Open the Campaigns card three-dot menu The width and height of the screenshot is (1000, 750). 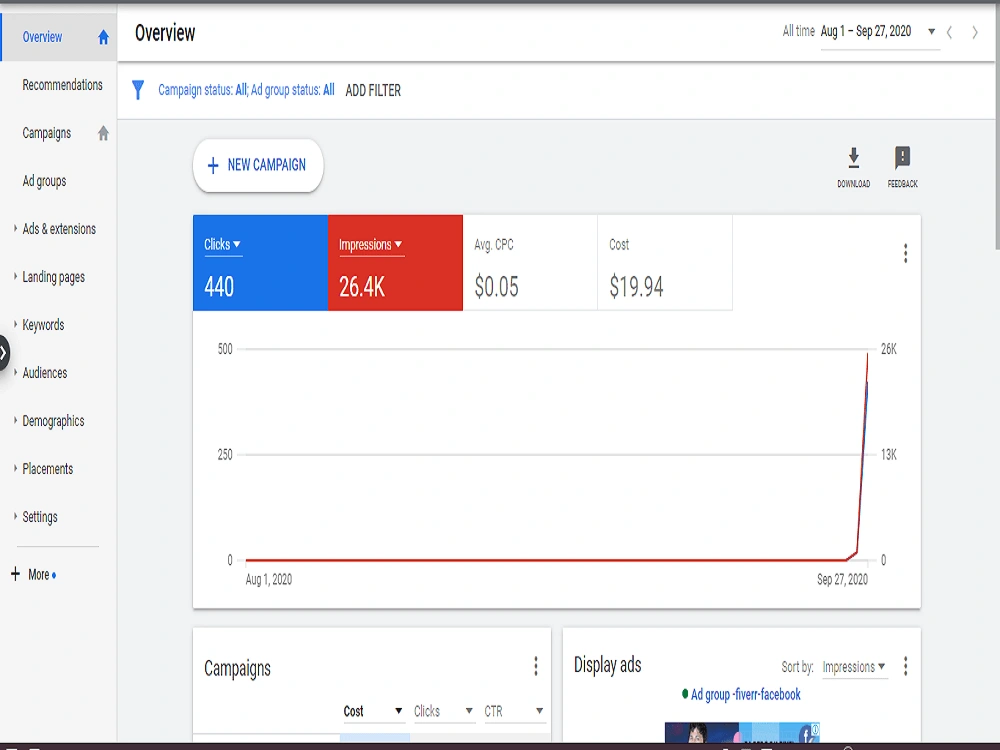[536, 666]
